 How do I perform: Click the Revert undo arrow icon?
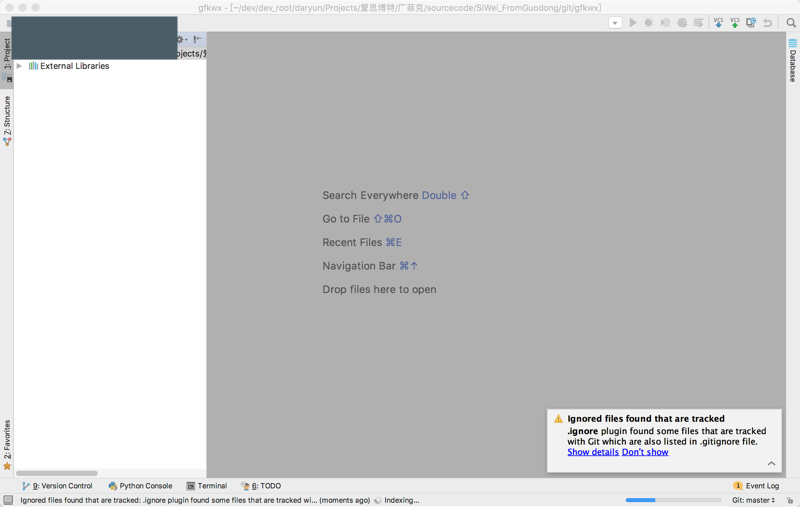(767, 23)
